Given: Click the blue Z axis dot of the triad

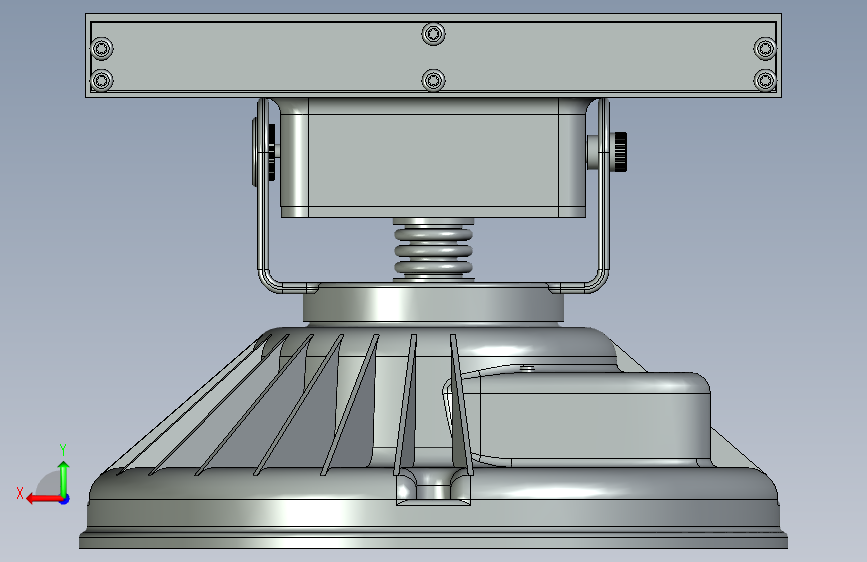Looking at the screenshot, I should (x=65, y=499).
